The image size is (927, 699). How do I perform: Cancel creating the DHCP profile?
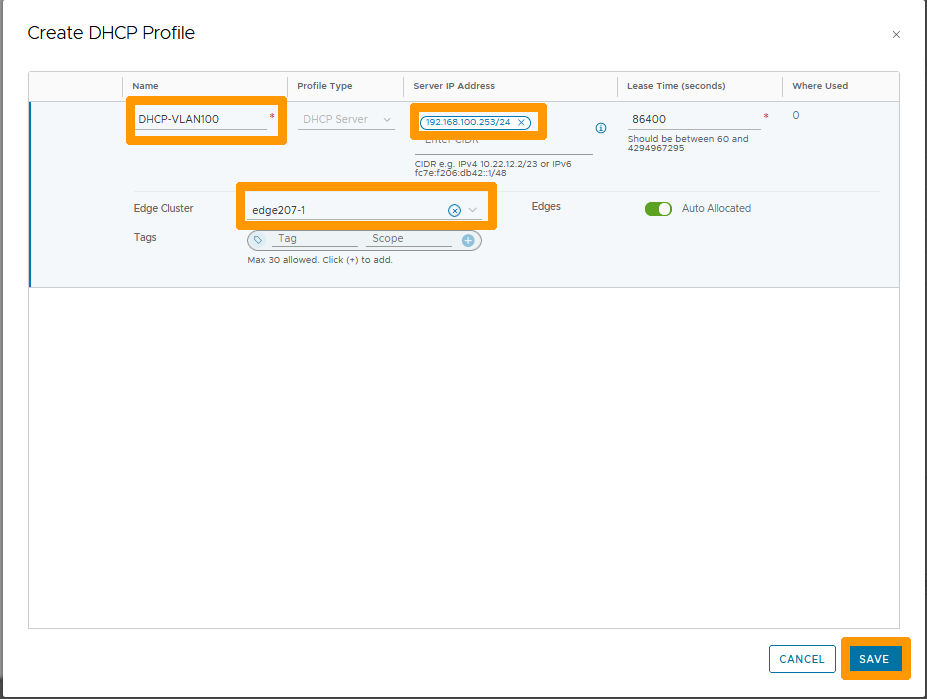(x=802, y=659)
